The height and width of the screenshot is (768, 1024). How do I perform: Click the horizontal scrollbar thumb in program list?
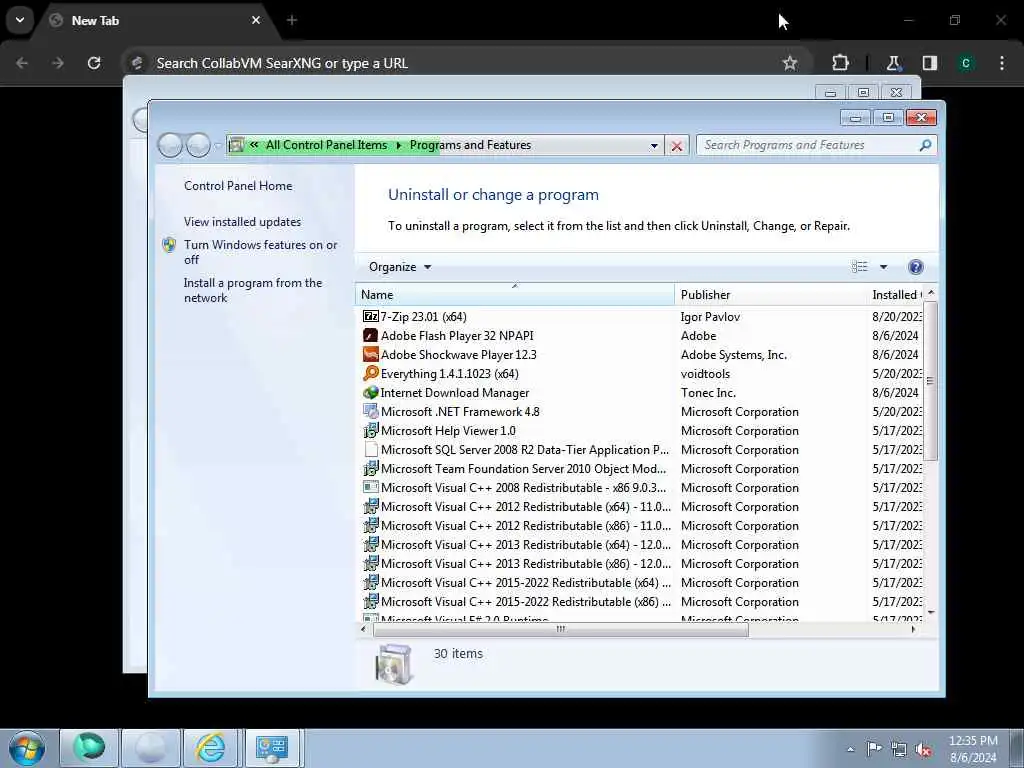tap(560, 630)
